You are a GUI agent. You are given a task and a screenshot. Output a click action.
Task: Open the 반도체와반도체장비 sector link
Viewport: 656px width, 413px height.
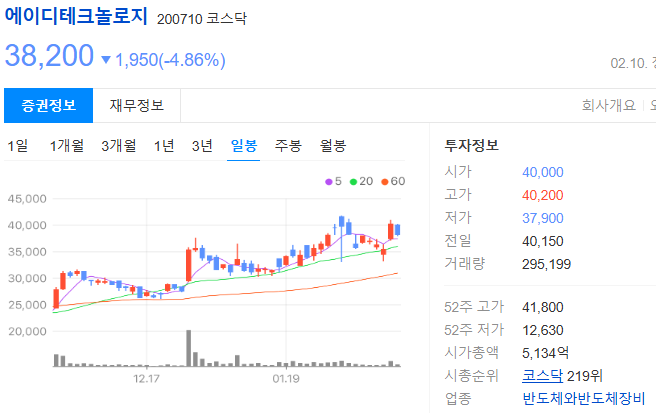(x=584, y=398)
